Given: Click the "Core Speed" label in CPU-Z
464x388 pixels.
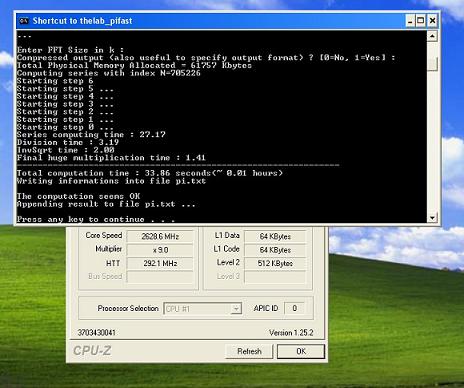Looking at the screenshot, I should click(x=104, y=235).
